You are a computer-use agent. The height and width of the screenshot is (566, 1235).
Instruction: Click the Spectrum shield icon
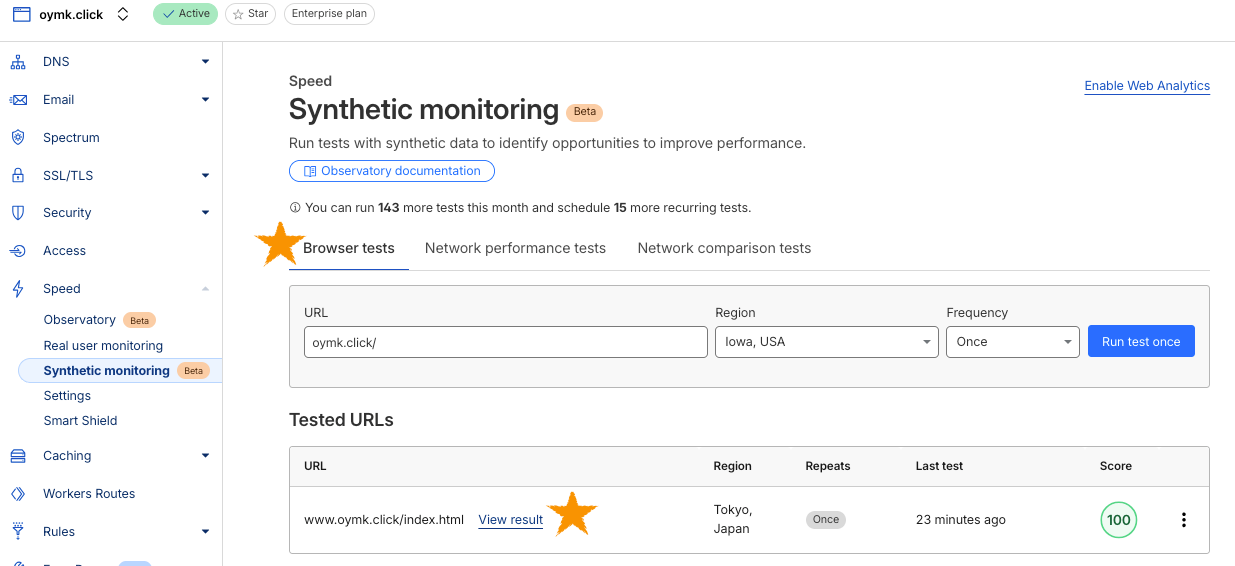pyautogui.click(x=18, y=138)
